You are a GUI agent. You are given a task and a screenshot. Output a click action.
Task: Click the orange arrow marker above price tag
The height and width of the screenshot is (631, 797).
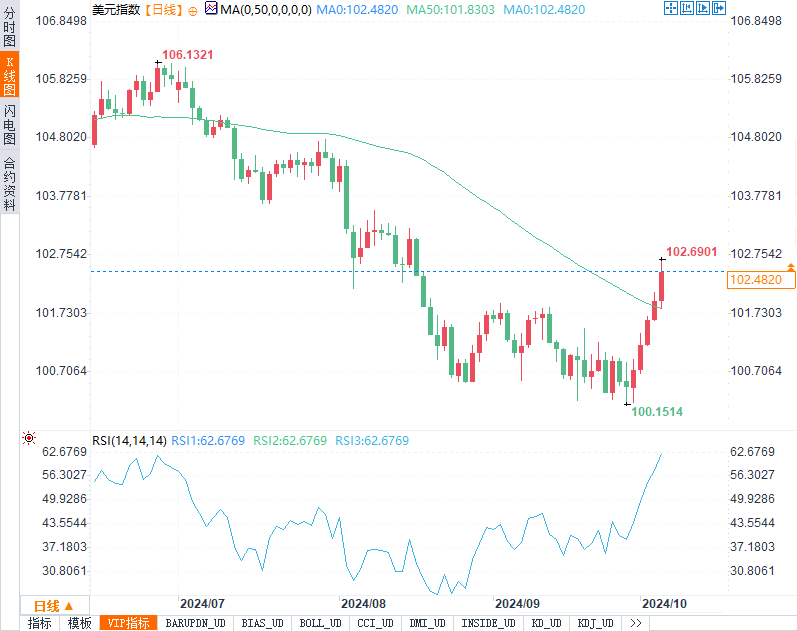tap(790, 266)
